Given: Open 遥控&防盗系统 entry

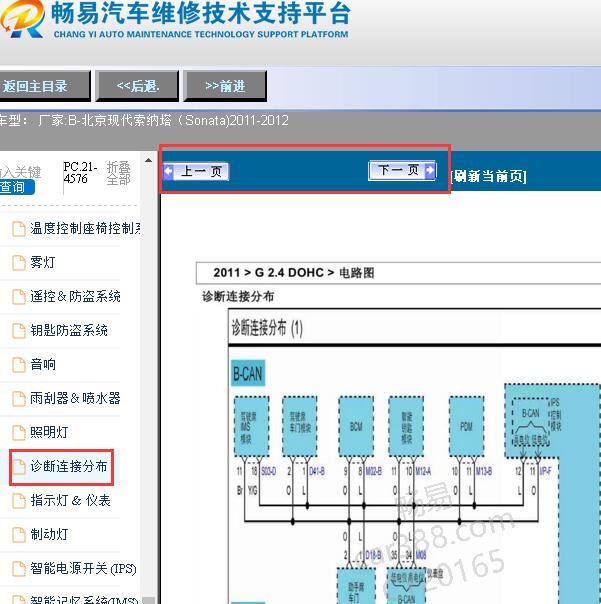Looking at the screenshot, I should [76, 296].
